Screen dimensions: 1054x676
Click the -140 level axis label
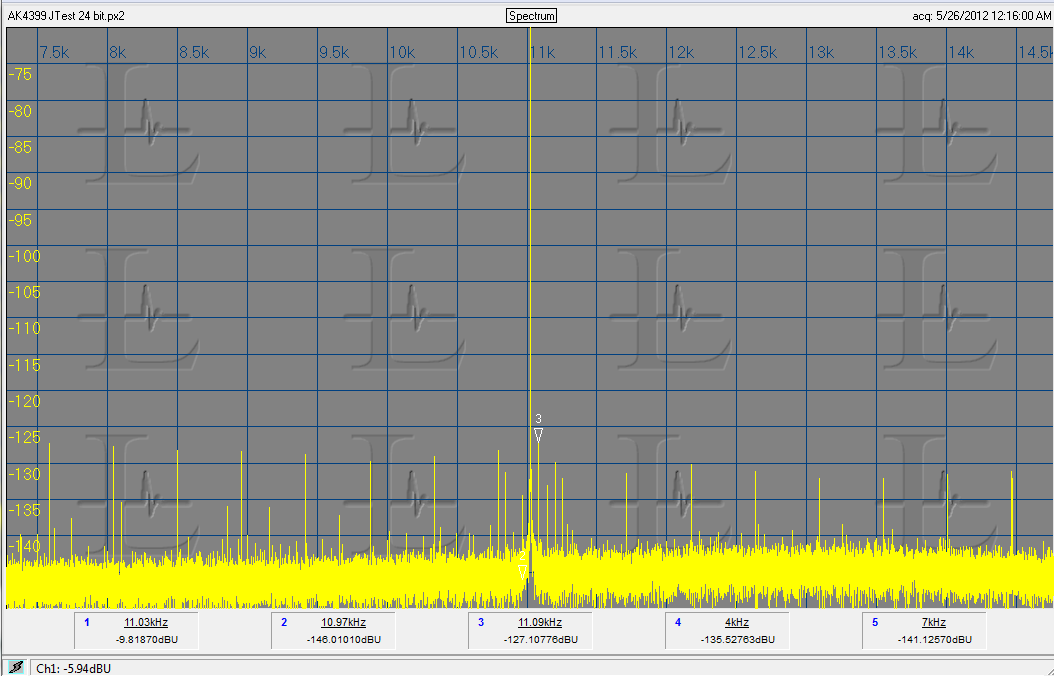(24, 546)
